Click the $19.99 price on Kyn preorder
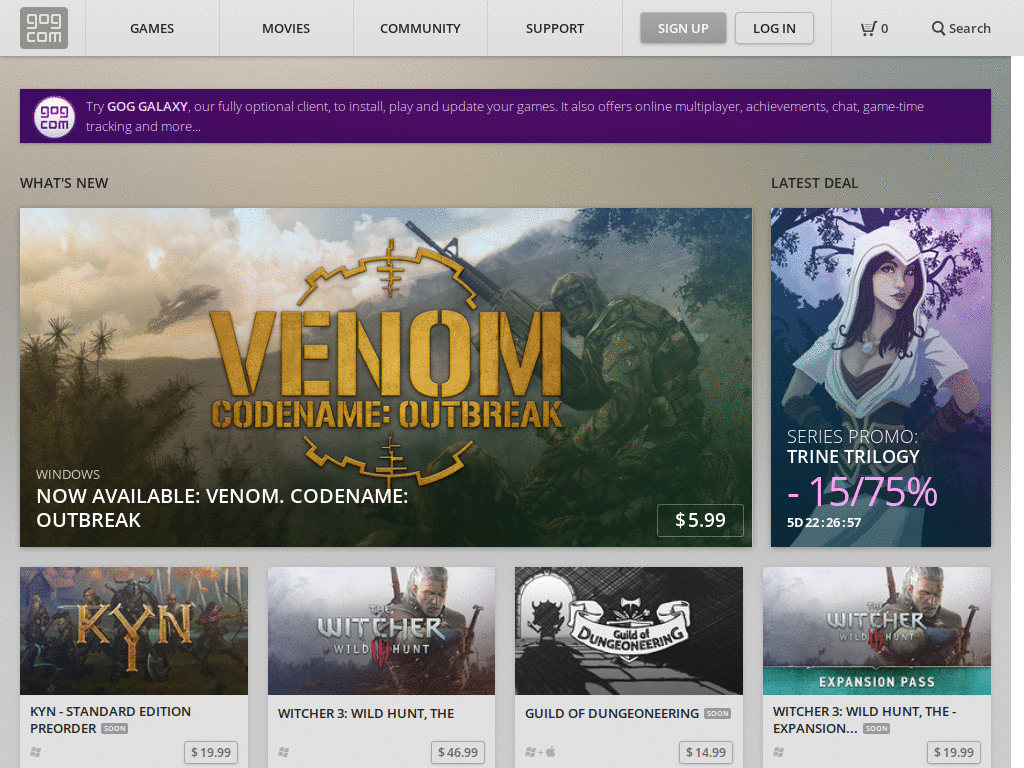 (210, 752)
